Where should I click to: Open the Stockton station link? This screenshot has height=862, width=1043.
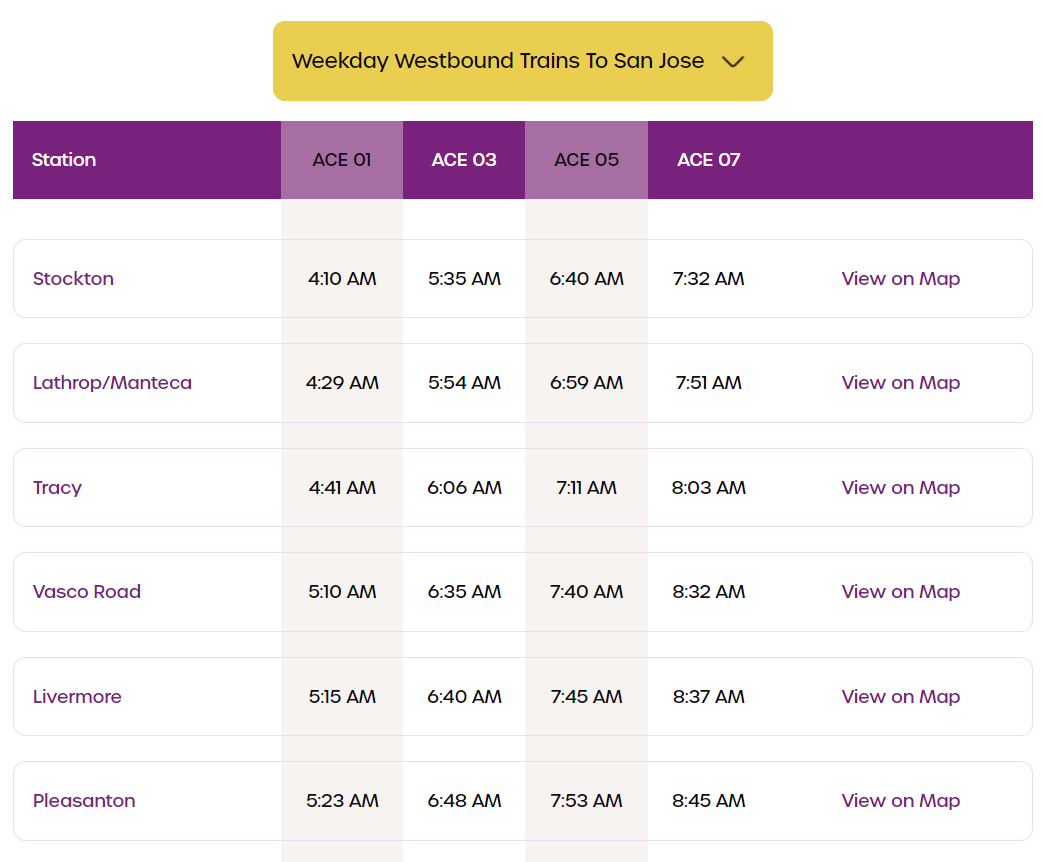click(73, 279)
